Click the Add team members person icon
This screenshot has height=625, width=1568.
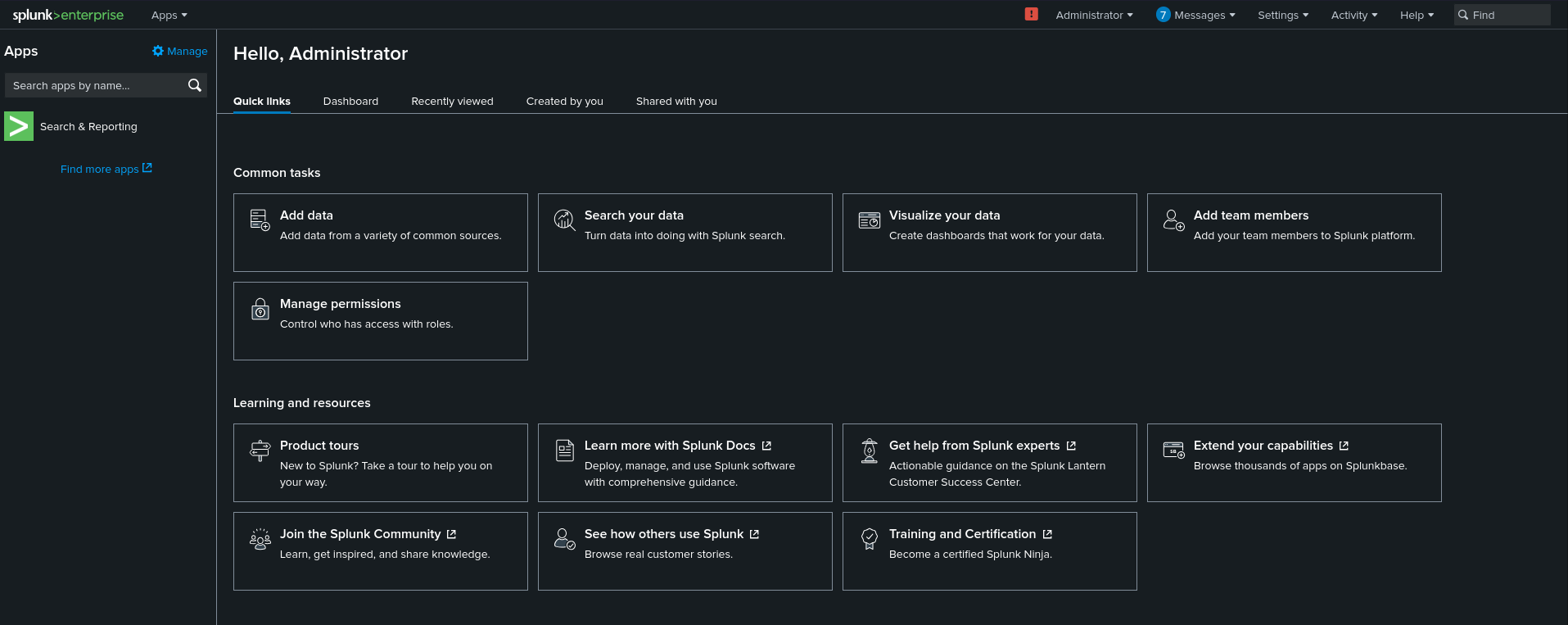1173,220
